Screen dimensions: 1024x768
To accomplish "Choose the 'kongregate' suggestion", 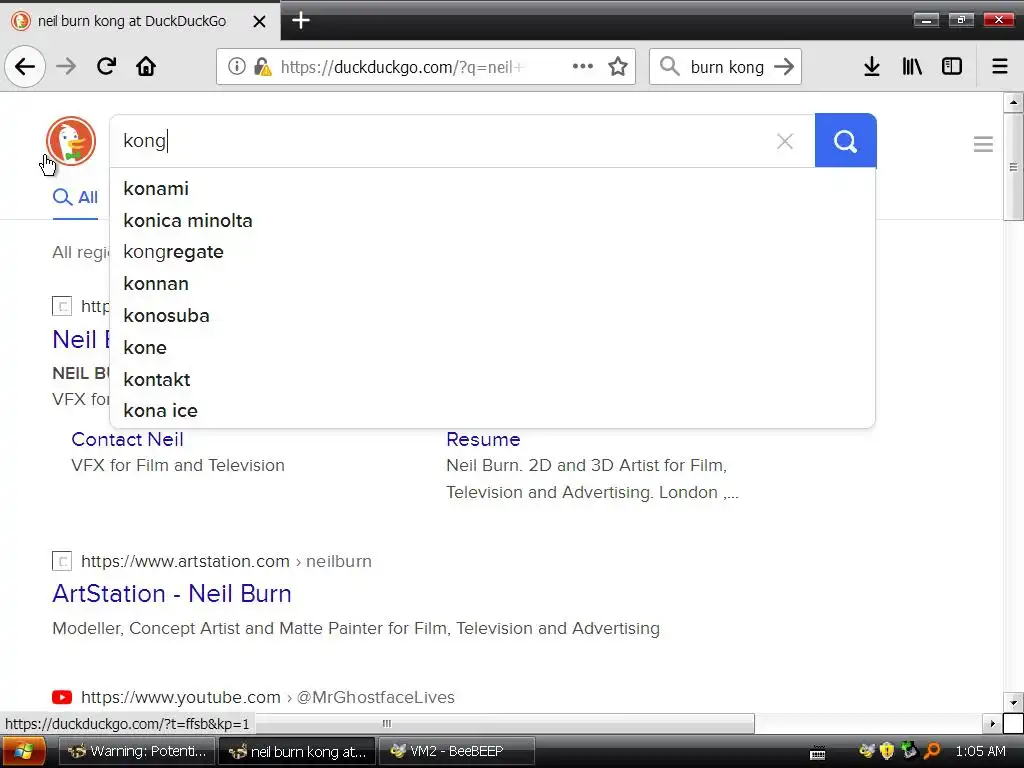I will [493, 252].
